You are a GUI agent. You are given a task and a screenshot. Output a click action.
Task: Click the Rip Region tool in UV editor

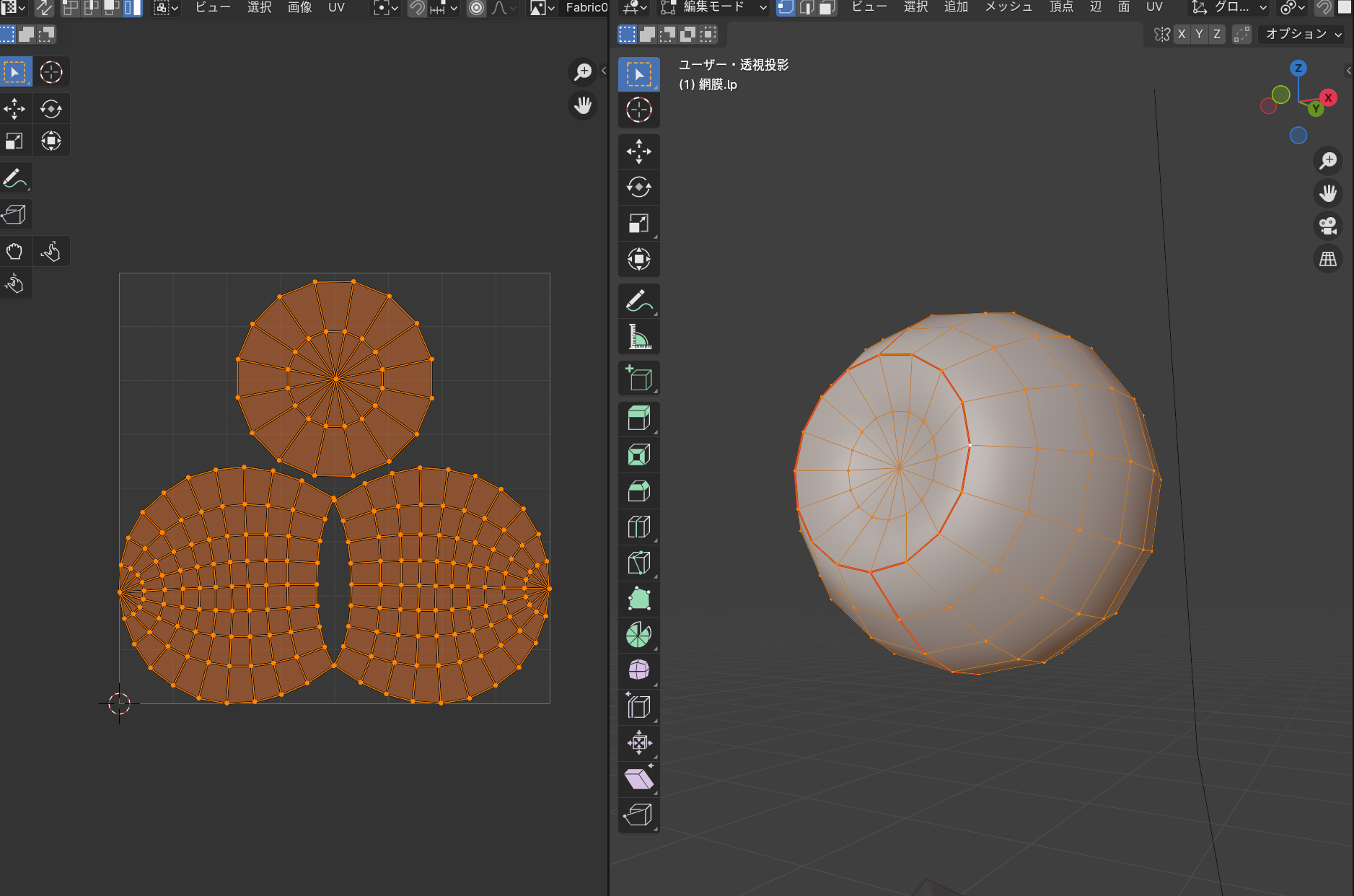14,214
